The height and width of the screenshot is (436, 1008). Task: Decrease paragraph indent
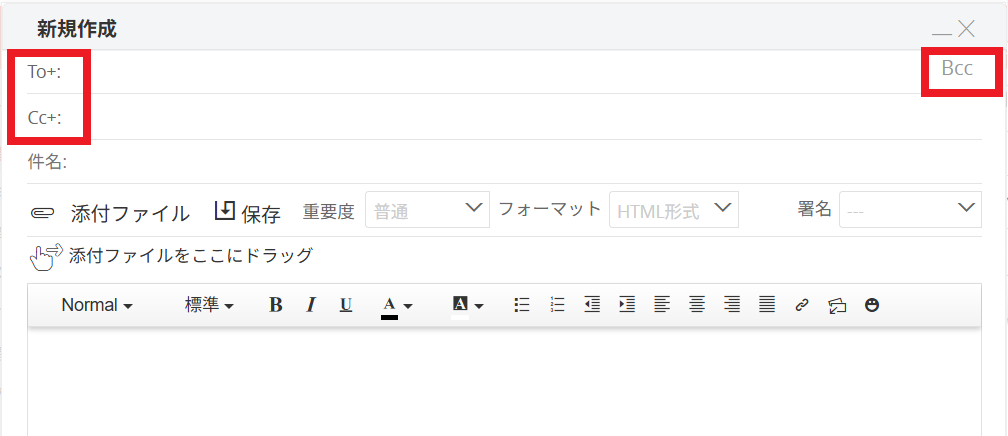(592, 305)
